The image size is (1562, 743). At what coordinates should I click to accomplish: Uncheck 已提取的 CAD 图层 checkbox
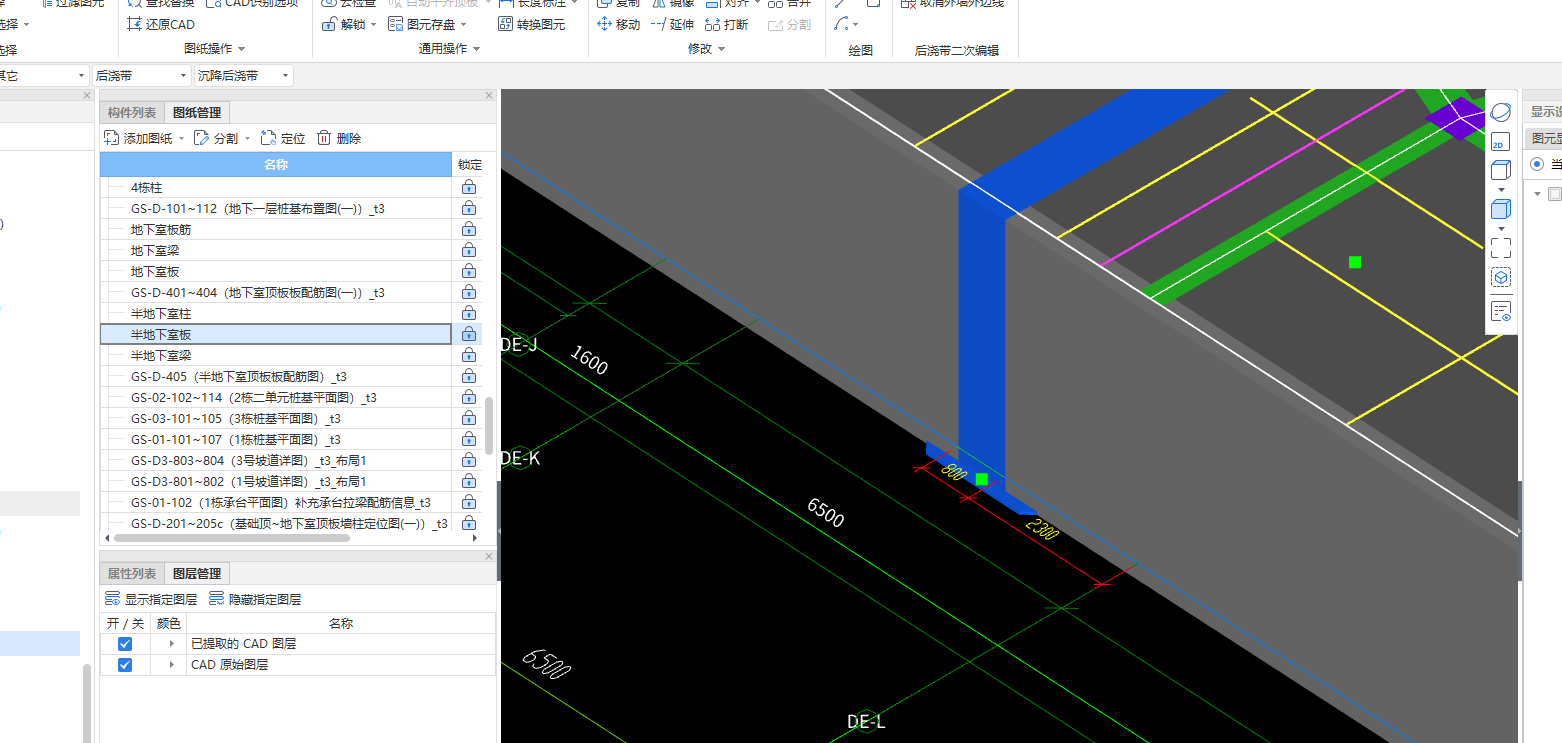click(x=125, y=644)
